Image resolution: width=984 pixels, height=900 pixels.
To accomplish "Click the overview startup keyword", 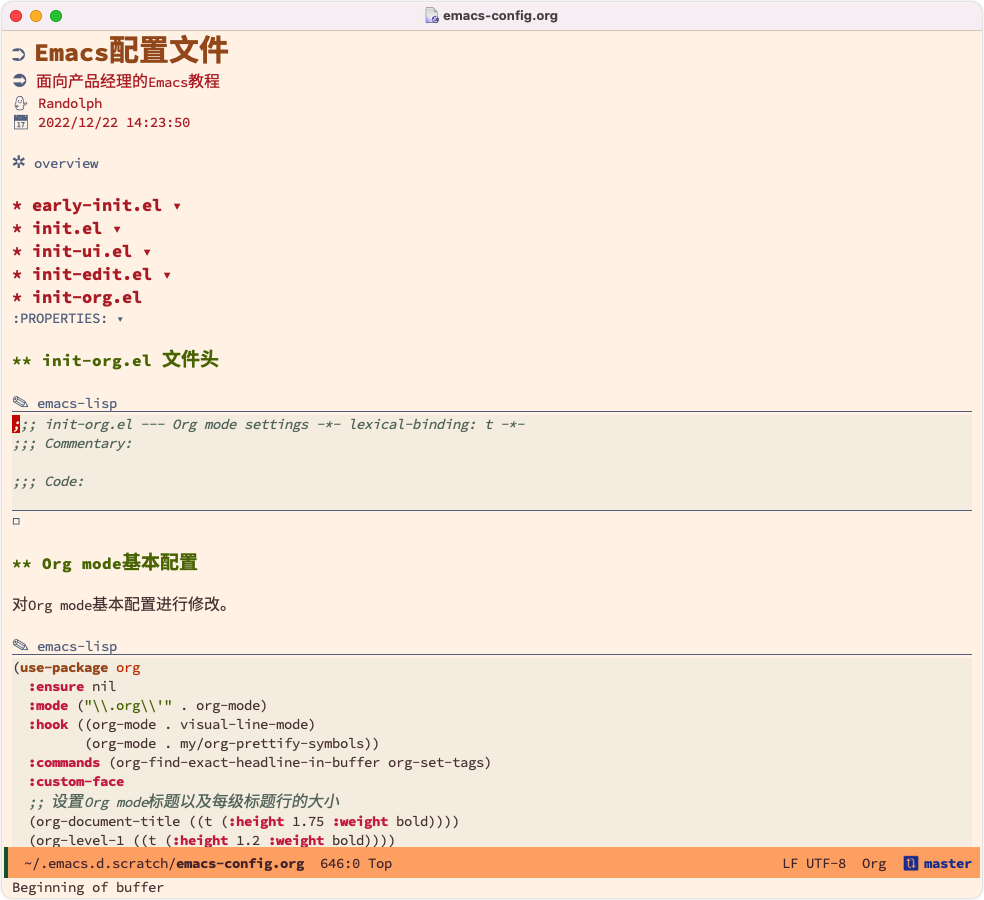I will click(67, 163).
